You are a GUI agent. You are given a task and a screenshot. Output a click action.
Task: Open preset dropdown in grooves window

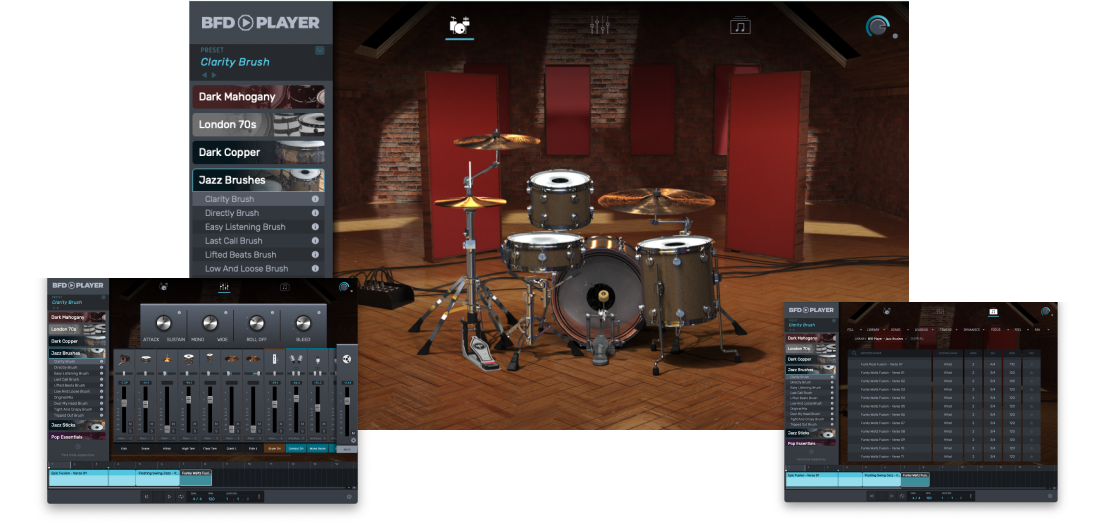(x=834, y=321)
